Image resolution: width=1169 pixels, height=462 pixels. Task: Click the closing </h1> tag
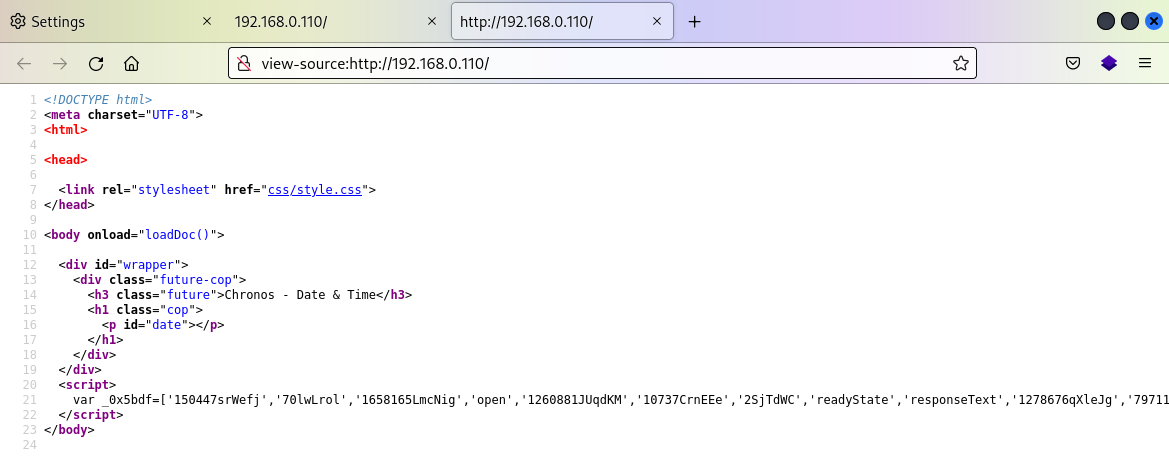point(105,339)
